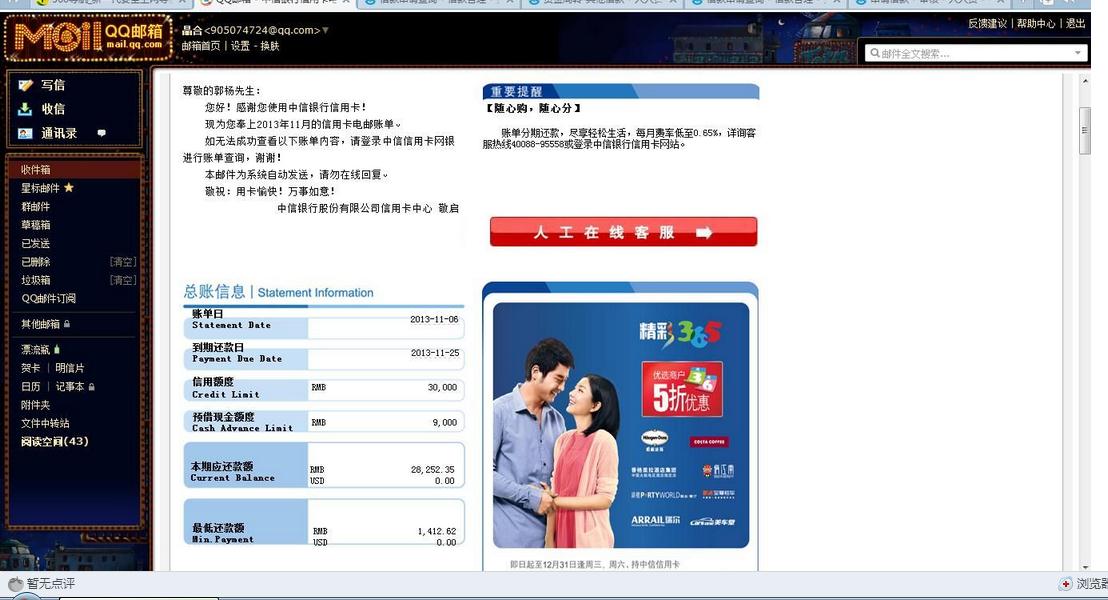Expand the search box dropdown arrow

click(1078, 53)
